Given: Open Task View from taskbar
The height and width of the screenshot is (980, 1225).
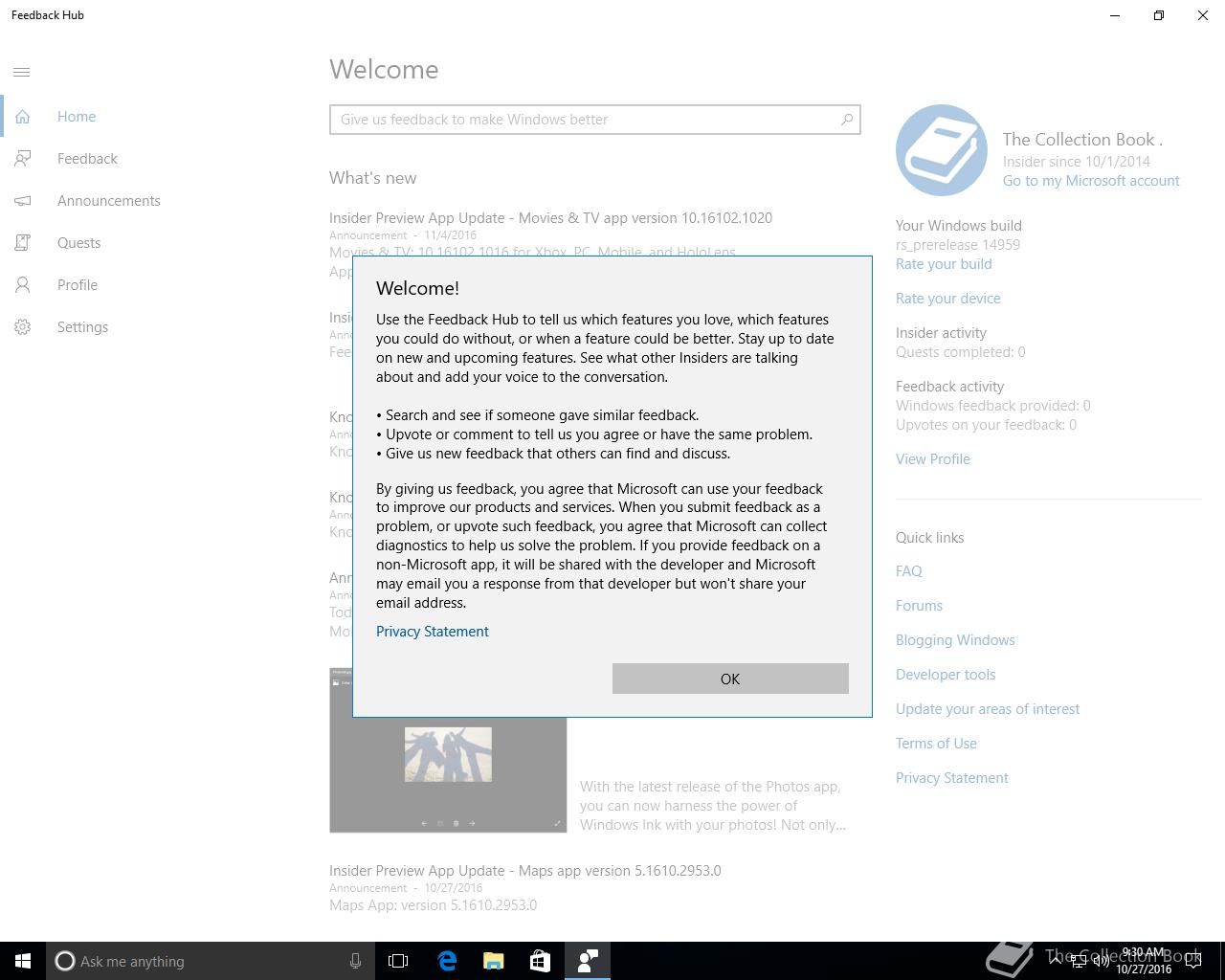Looking at the screenshot, I should click(x=398, y=961).
